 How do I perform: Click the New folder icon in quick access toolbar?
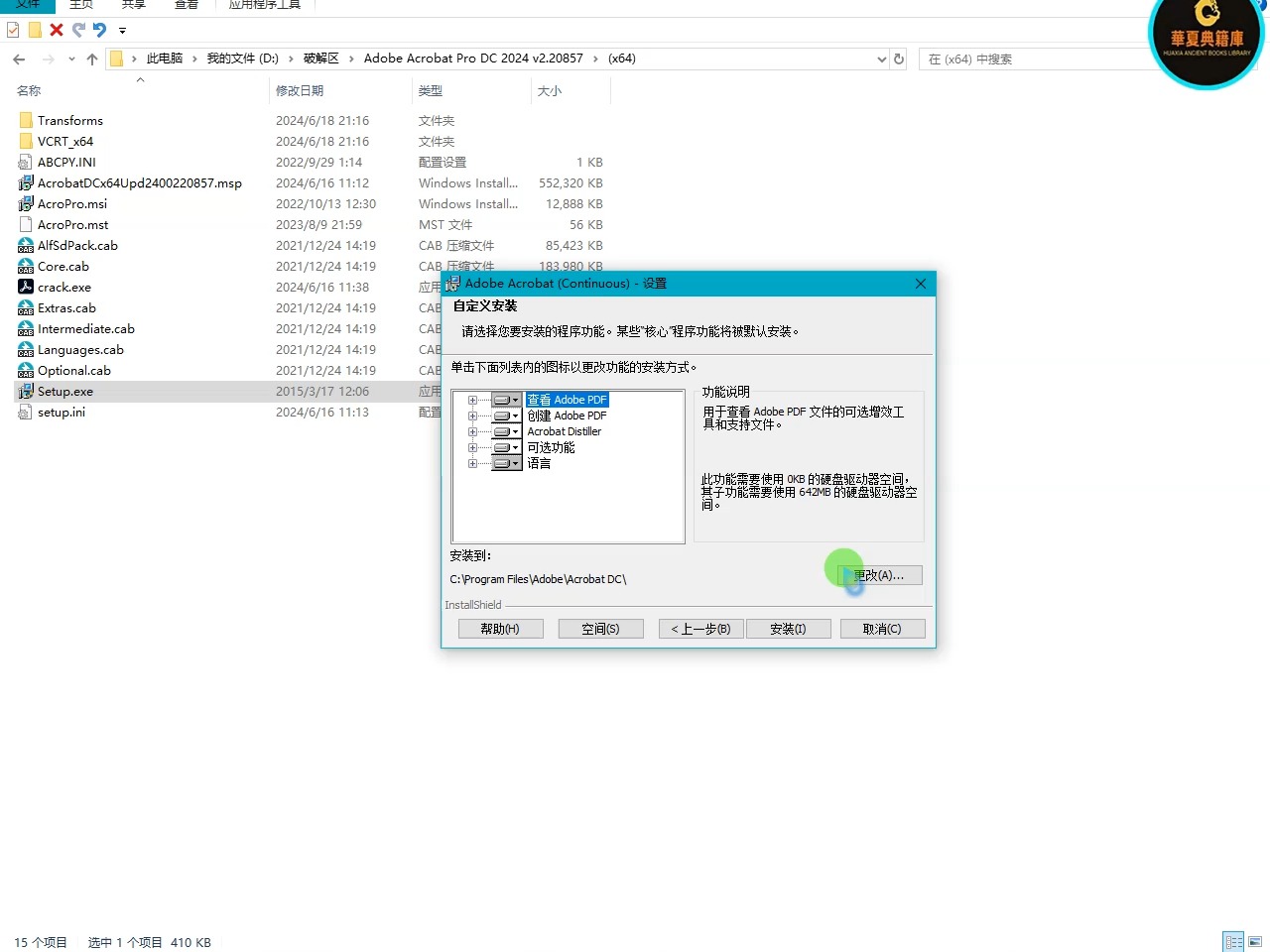tap(35, 30)
